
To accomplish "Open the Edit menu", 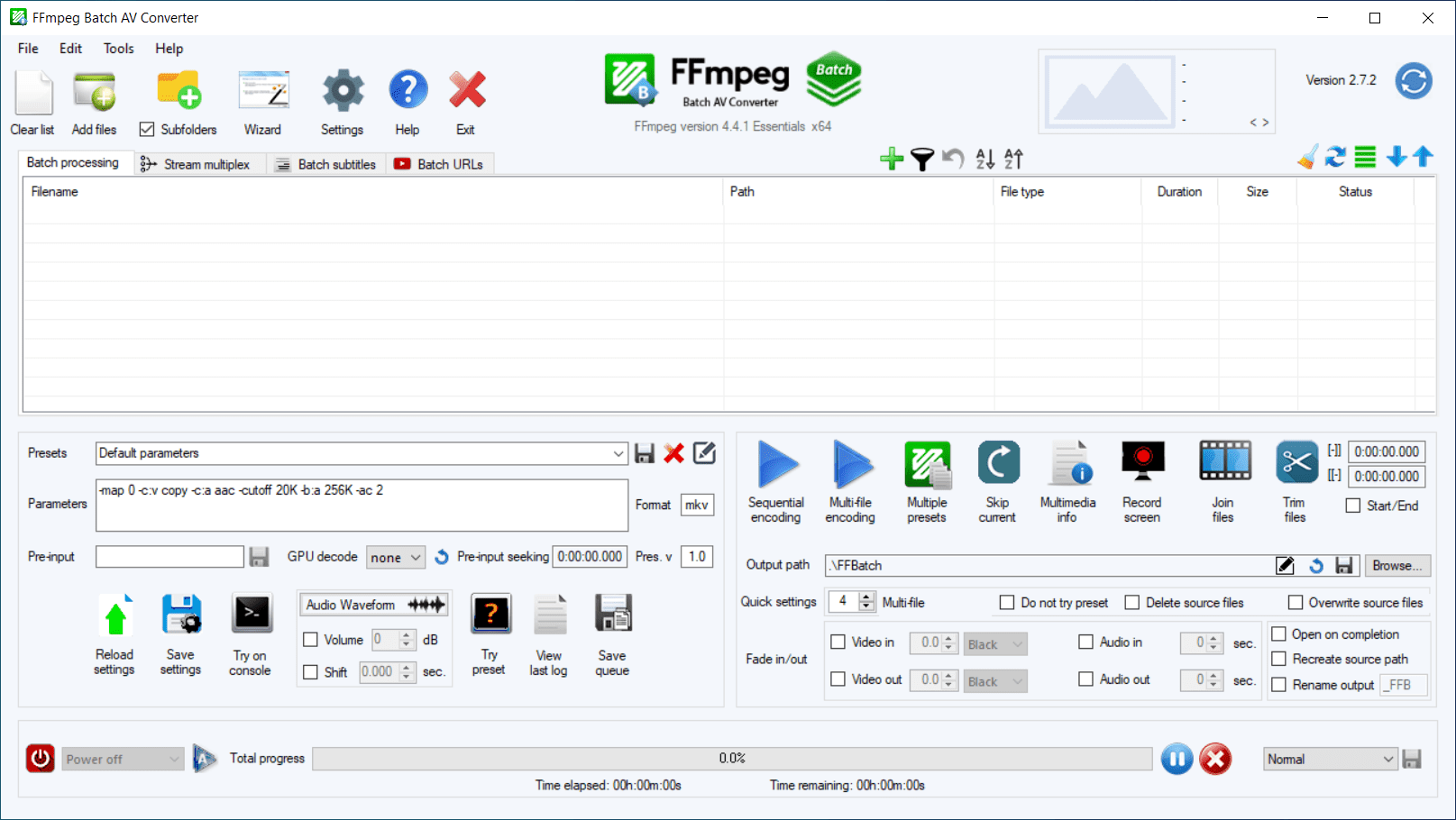I will 70,49.
